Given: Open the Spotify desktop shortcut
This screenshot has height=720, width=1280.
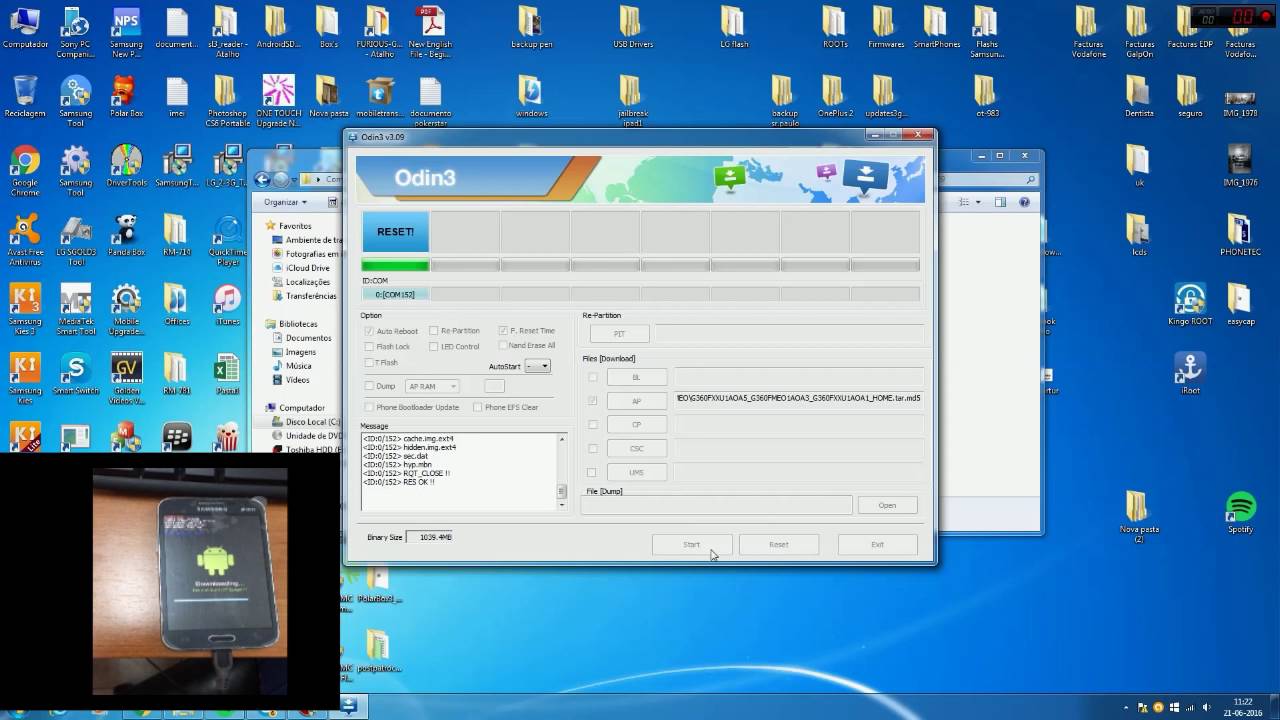Looking at the screenshot, I should pos(1240,513).
